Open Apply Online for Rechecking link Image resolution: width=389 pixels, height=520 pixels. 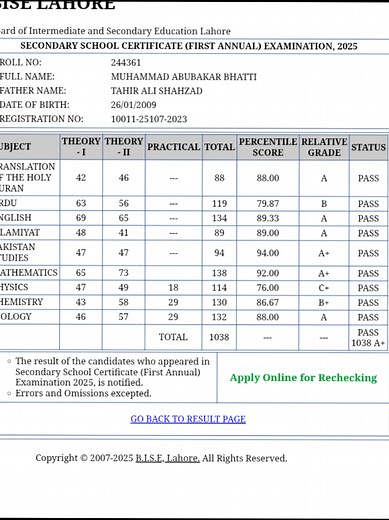303,378
